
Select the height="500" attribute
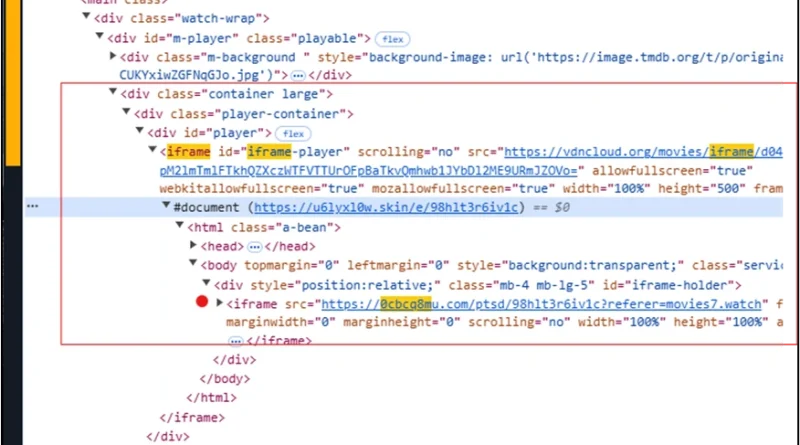[x=702, y=189]
